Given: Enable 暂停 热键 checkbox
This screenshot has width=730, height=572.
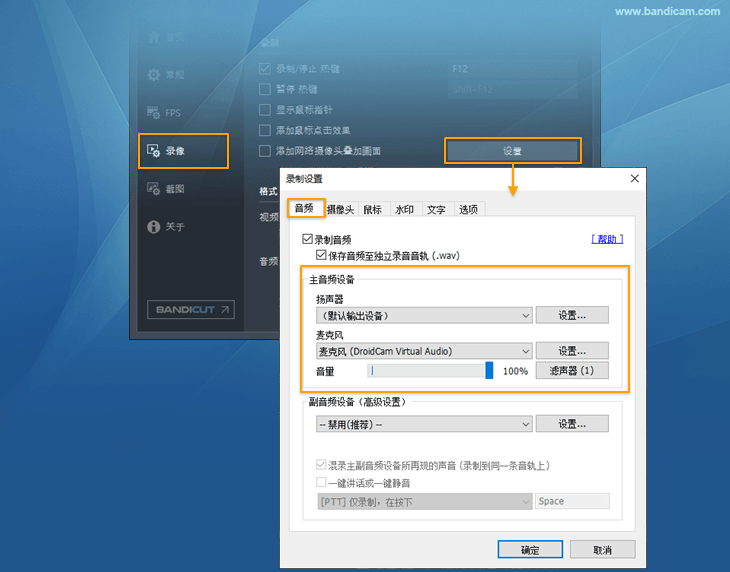Looking at the screenshot, I should point(264,89).
